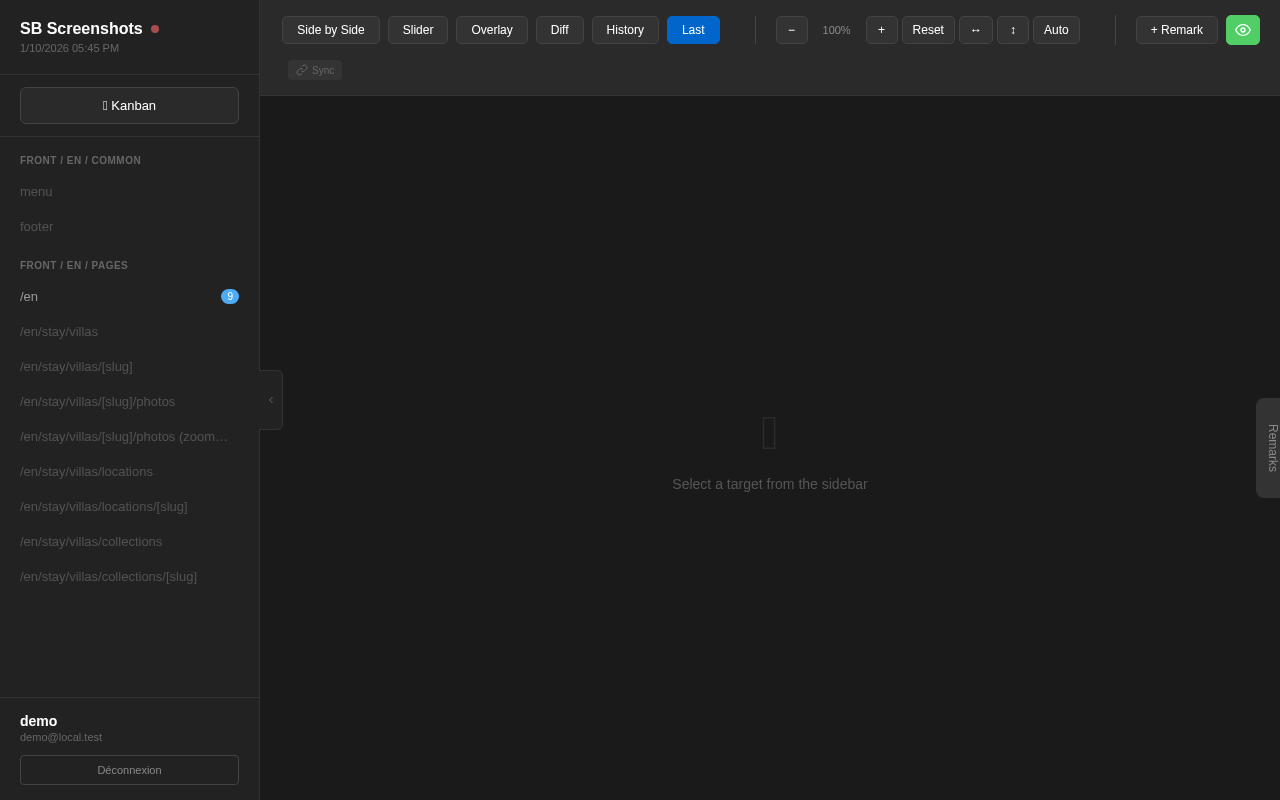The image size is (1280, 800).
Task: Open the /en/stay/villas/collections page
Action: (x=130, y=542)
